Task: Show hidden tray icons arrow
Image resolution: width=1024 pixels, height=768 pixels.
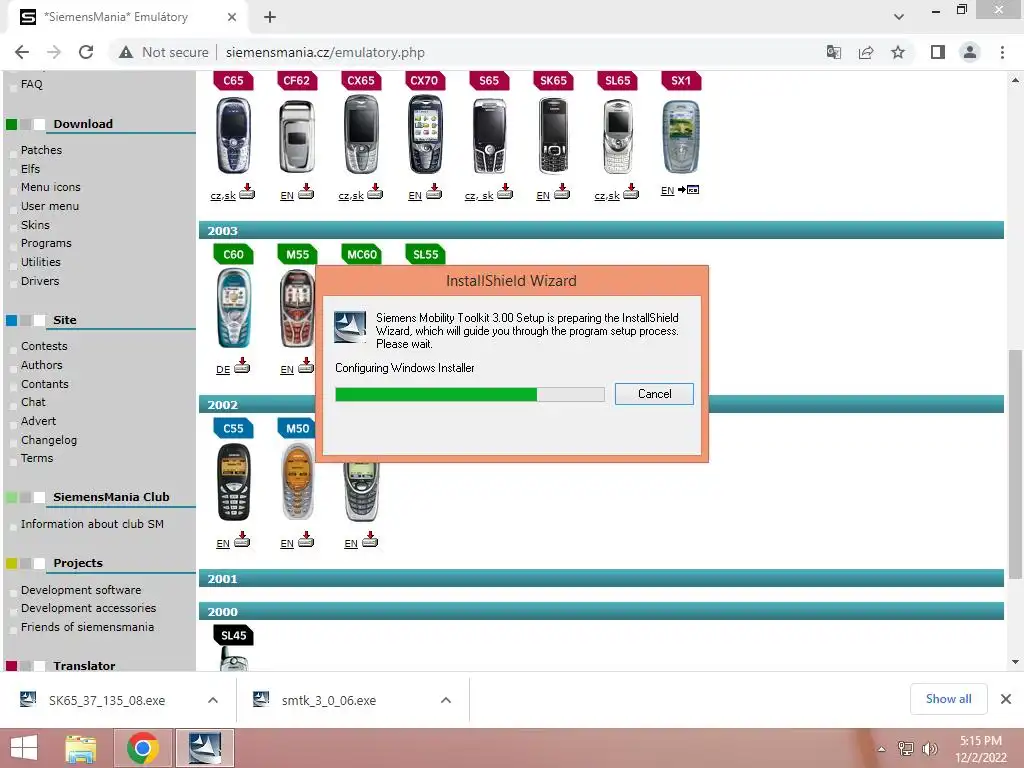Action: pyautogui.click(x=881, y=749)
